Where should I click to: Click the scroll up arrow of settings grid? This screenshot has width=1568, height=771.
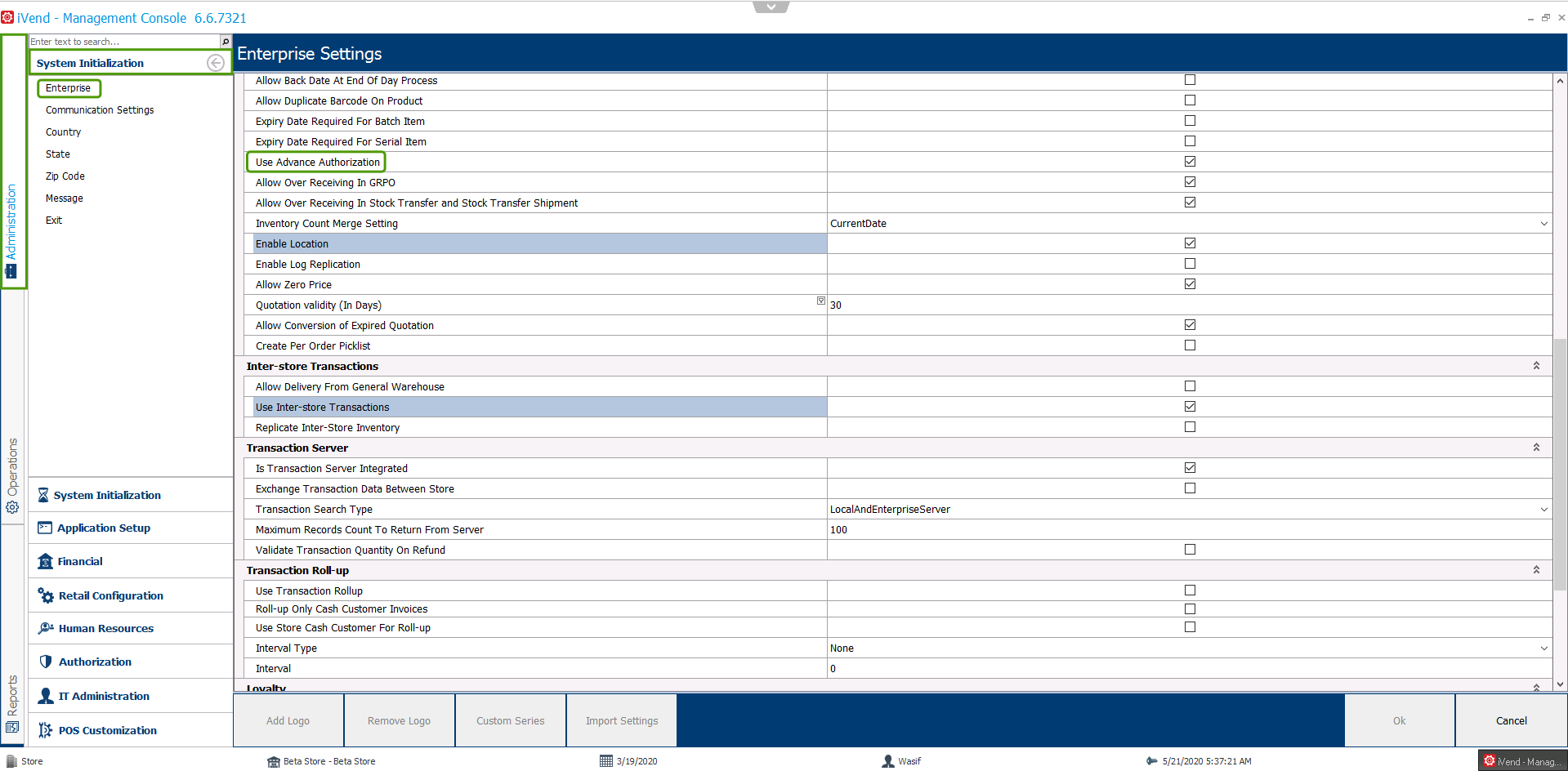[x=1560, y=81]
